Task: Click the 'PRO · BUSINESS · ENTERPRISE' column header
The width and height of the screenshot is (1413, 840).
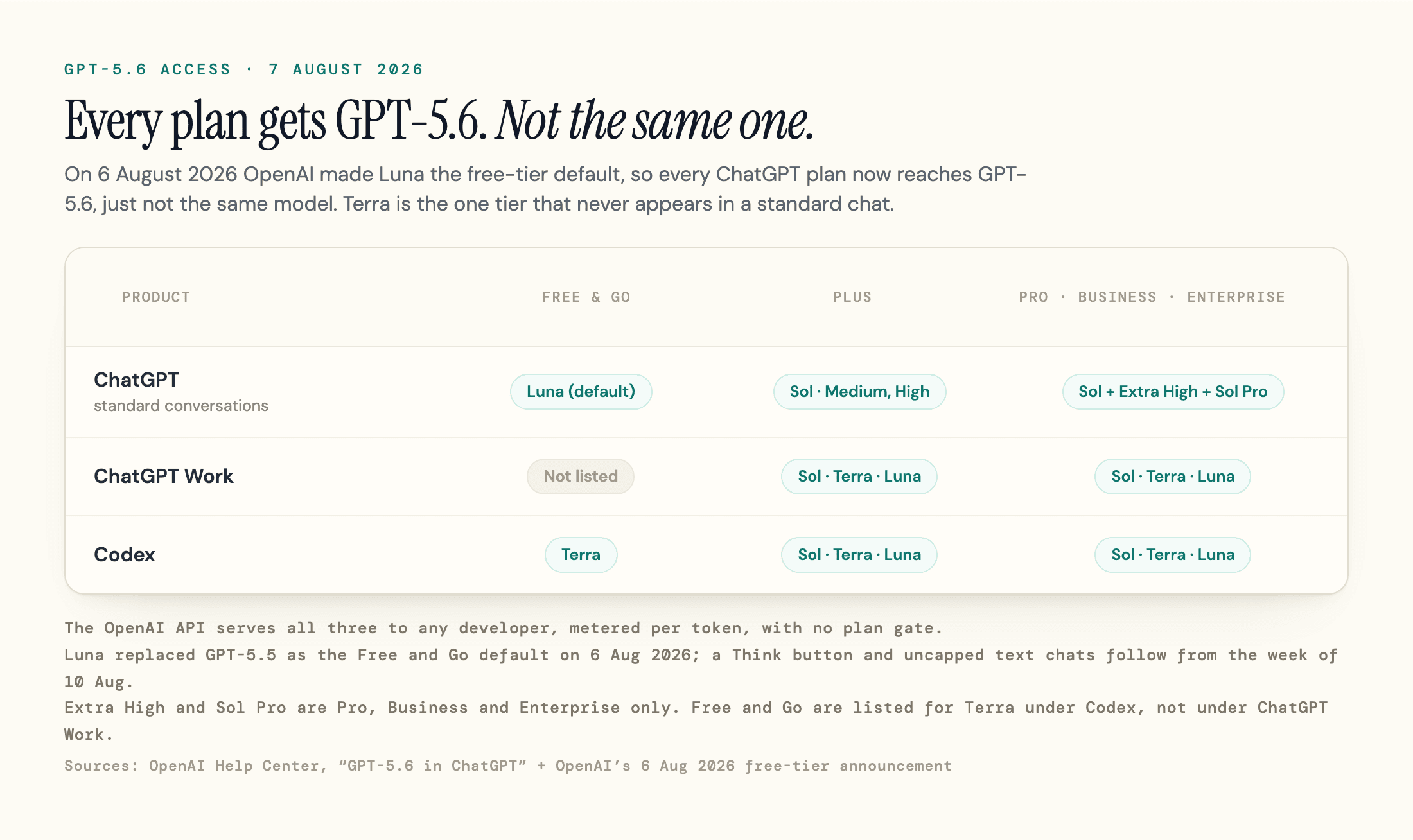Action: [x=1152, y=297]
